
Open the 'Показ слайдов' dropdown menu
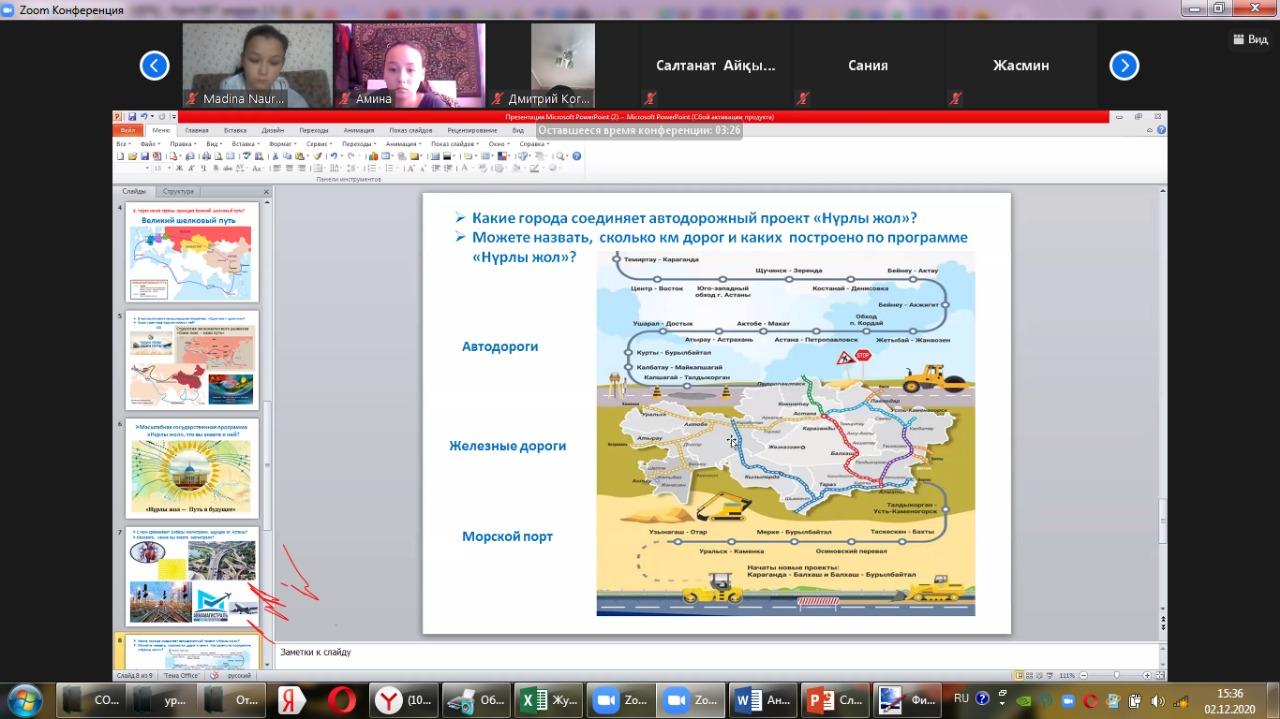click(455, 144)
